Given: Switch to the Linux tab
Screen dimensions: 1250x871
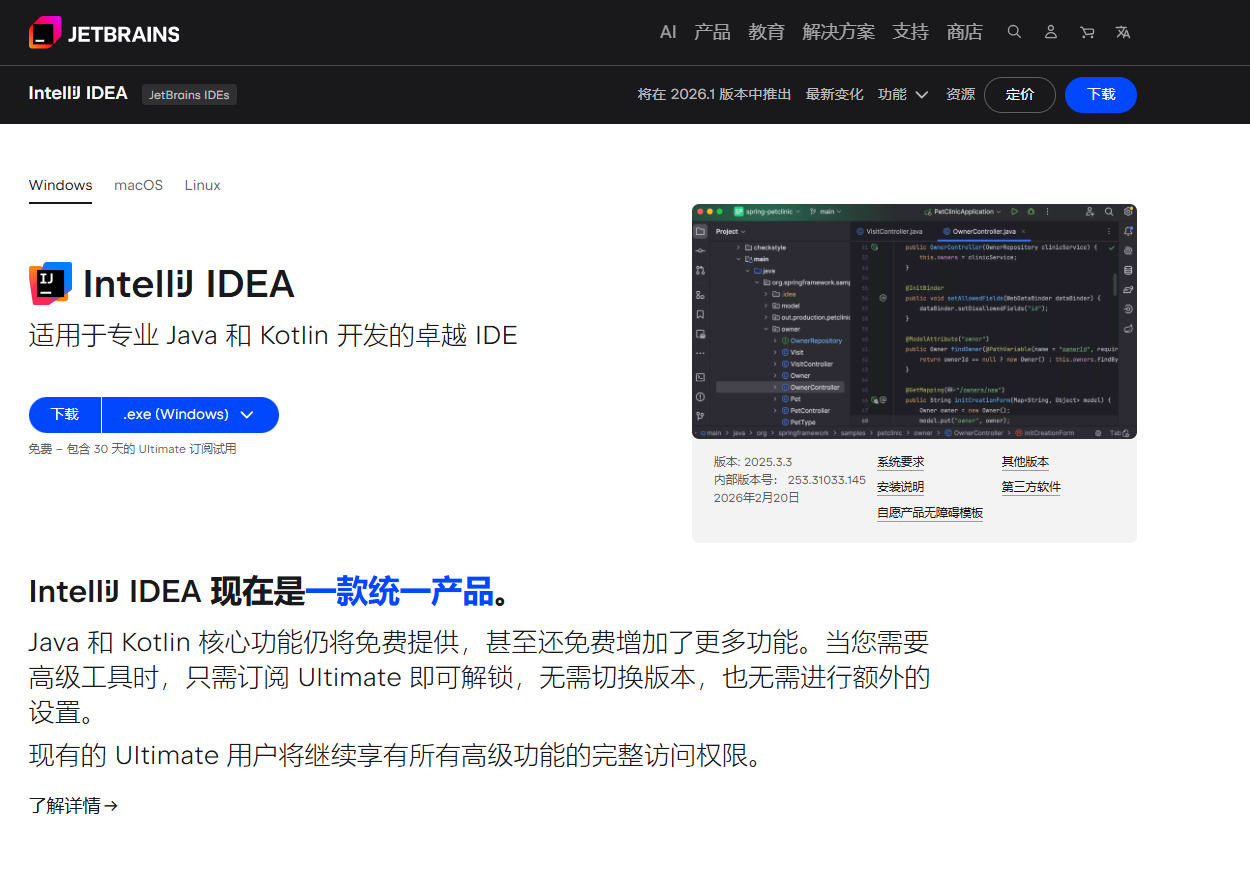Looking at the screenshot, I should 202,185.
